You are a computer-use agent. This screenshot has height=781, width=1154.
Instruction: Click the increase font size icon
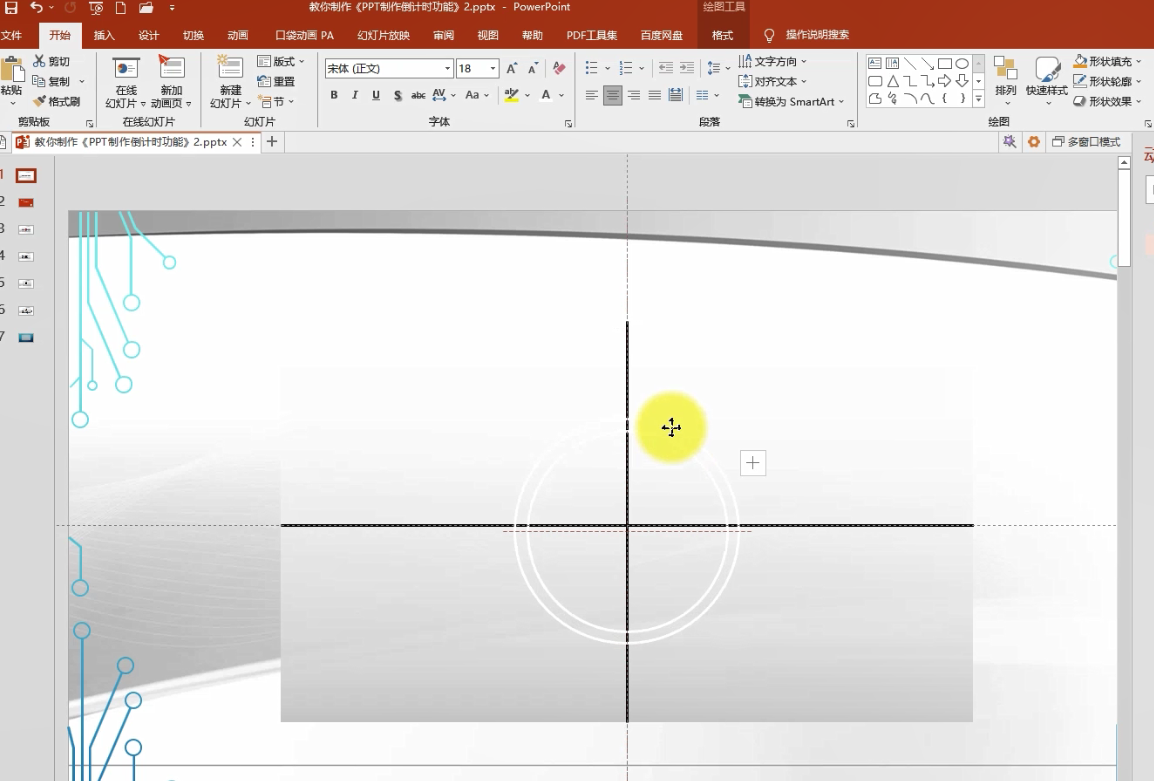pos(512,68)
